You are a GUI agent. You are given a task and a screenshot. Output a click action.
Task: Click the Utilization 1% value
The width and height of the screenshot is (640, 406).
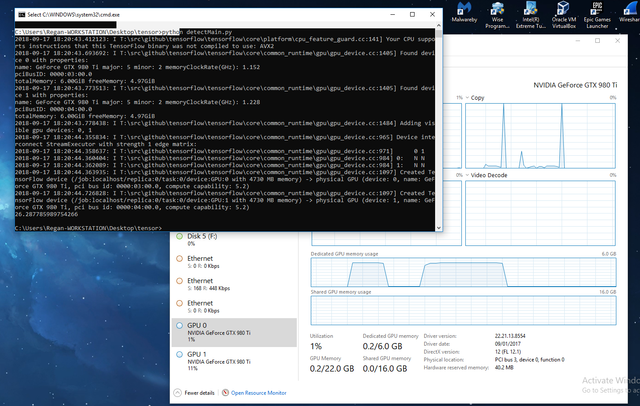(x=316, y=346)
